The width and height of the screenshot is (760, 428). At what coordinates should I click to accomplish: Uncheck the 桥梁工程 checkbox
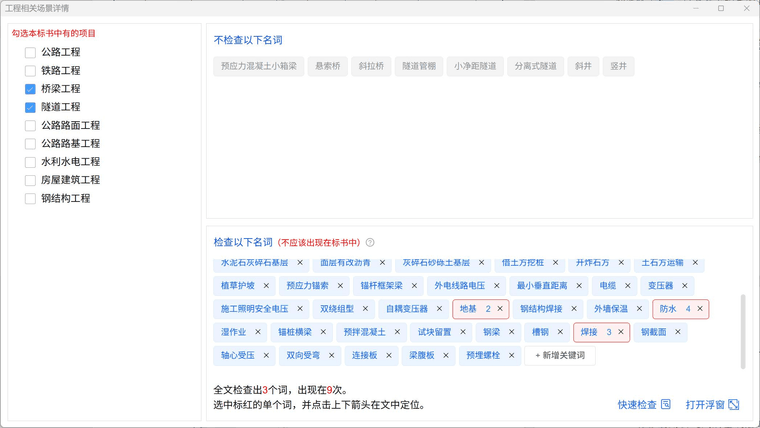30,89
